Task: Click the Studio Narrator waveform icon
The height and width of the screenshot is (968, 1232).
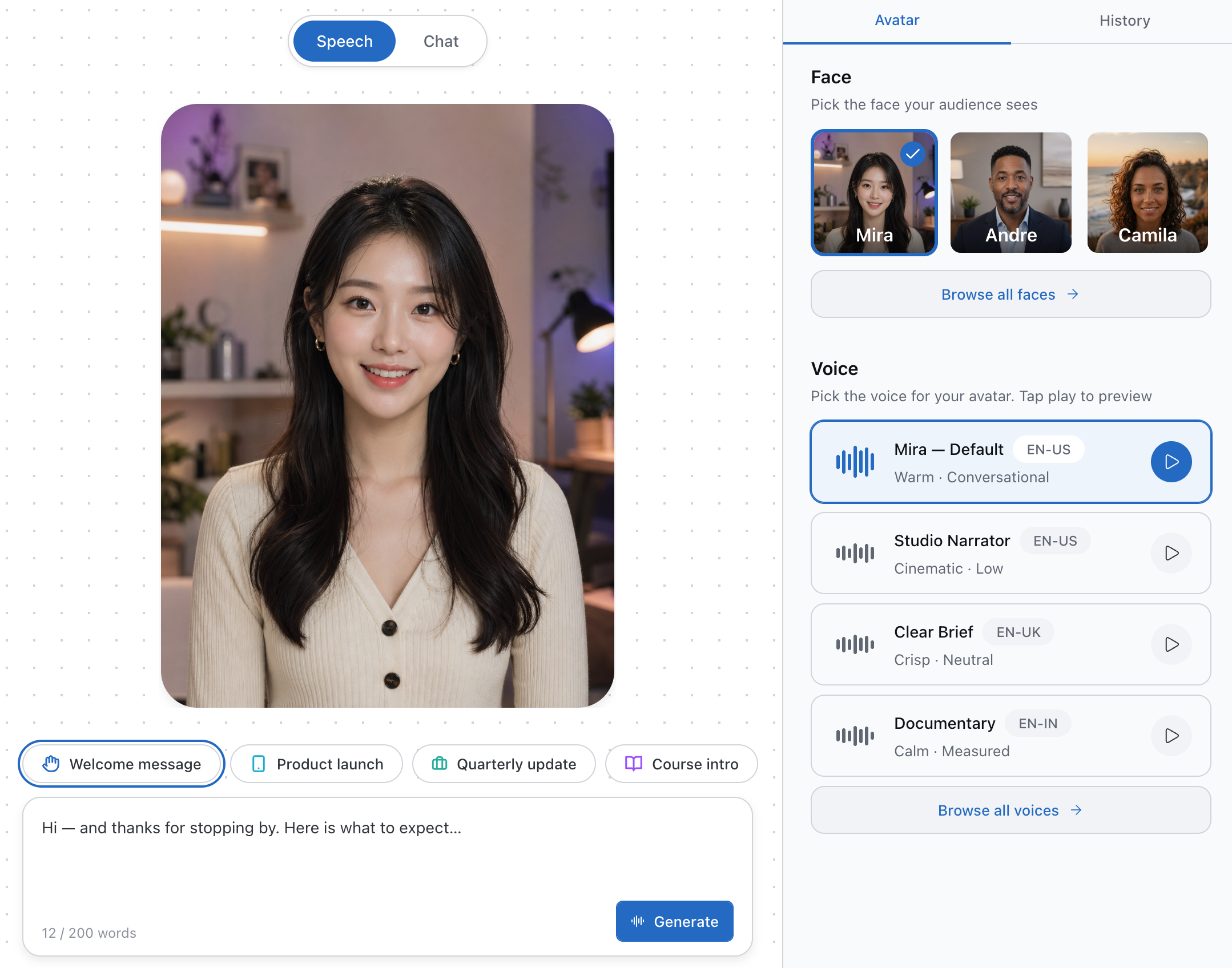Action: pos(855,553)
